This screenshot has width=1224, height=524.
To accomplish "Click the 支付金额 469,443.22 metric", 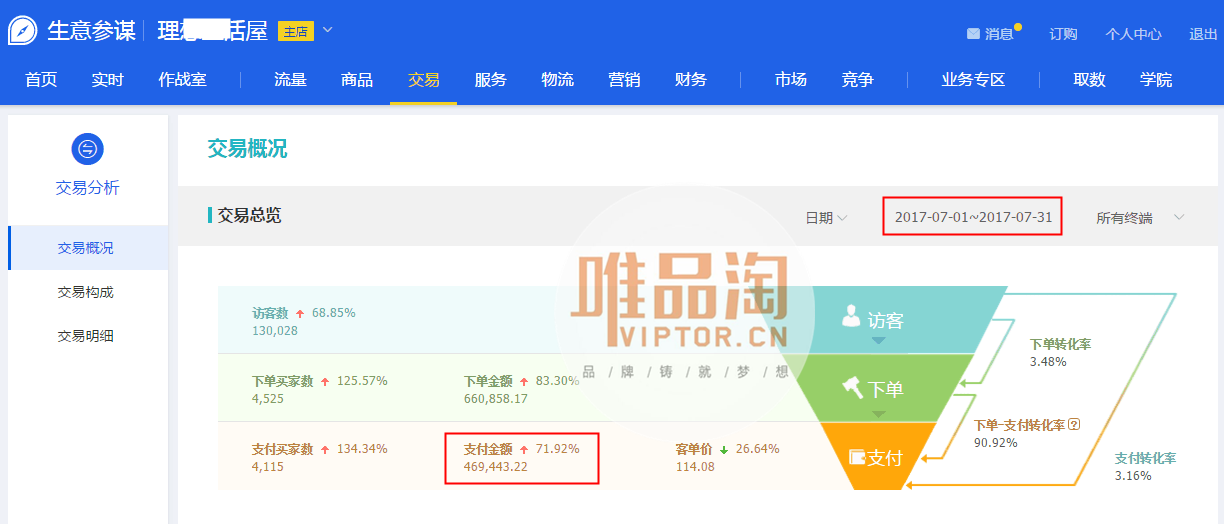I will pos(521,457).
